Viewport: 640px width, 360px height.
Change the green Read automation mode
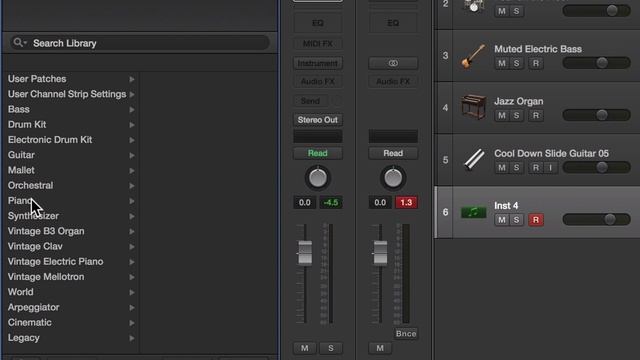click(318, 153)
